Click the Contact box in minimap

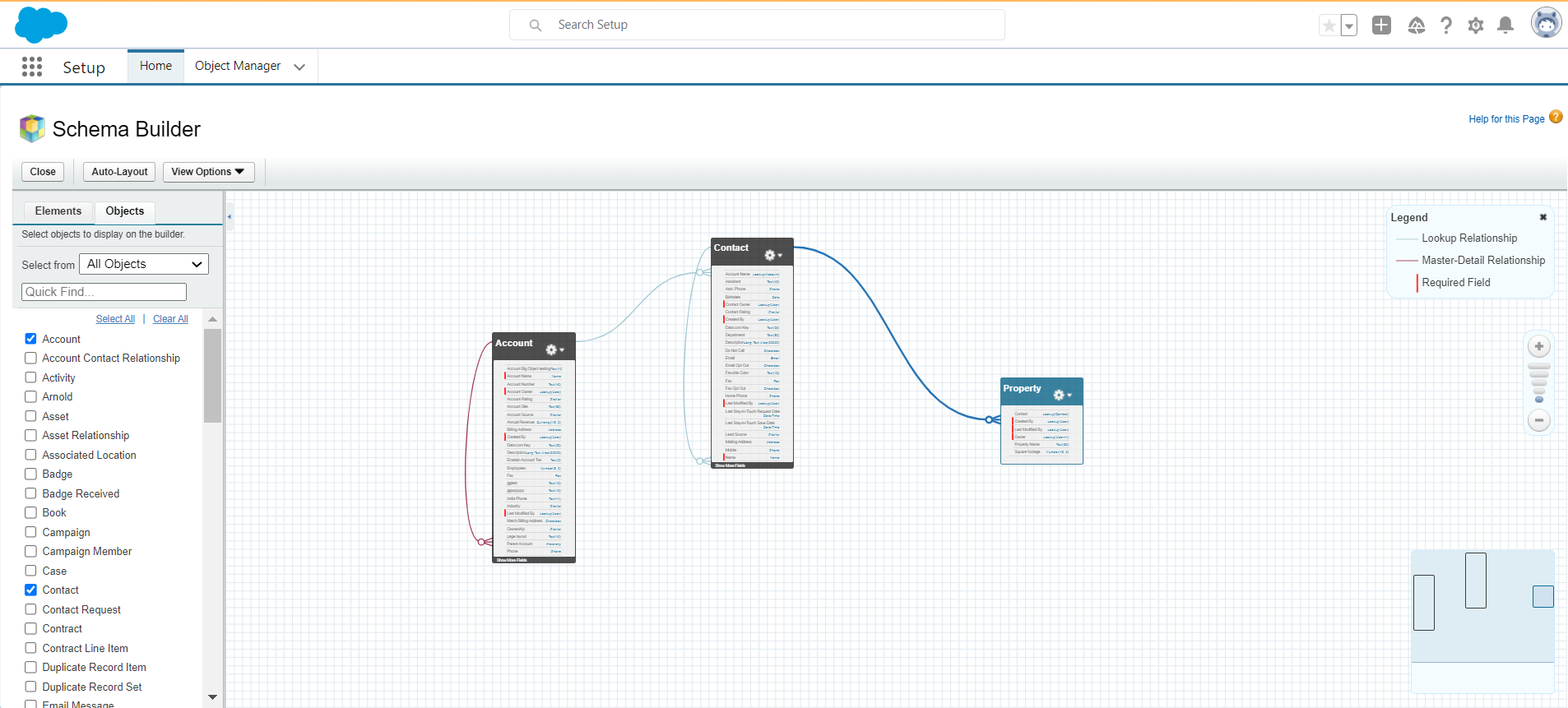1476,581
